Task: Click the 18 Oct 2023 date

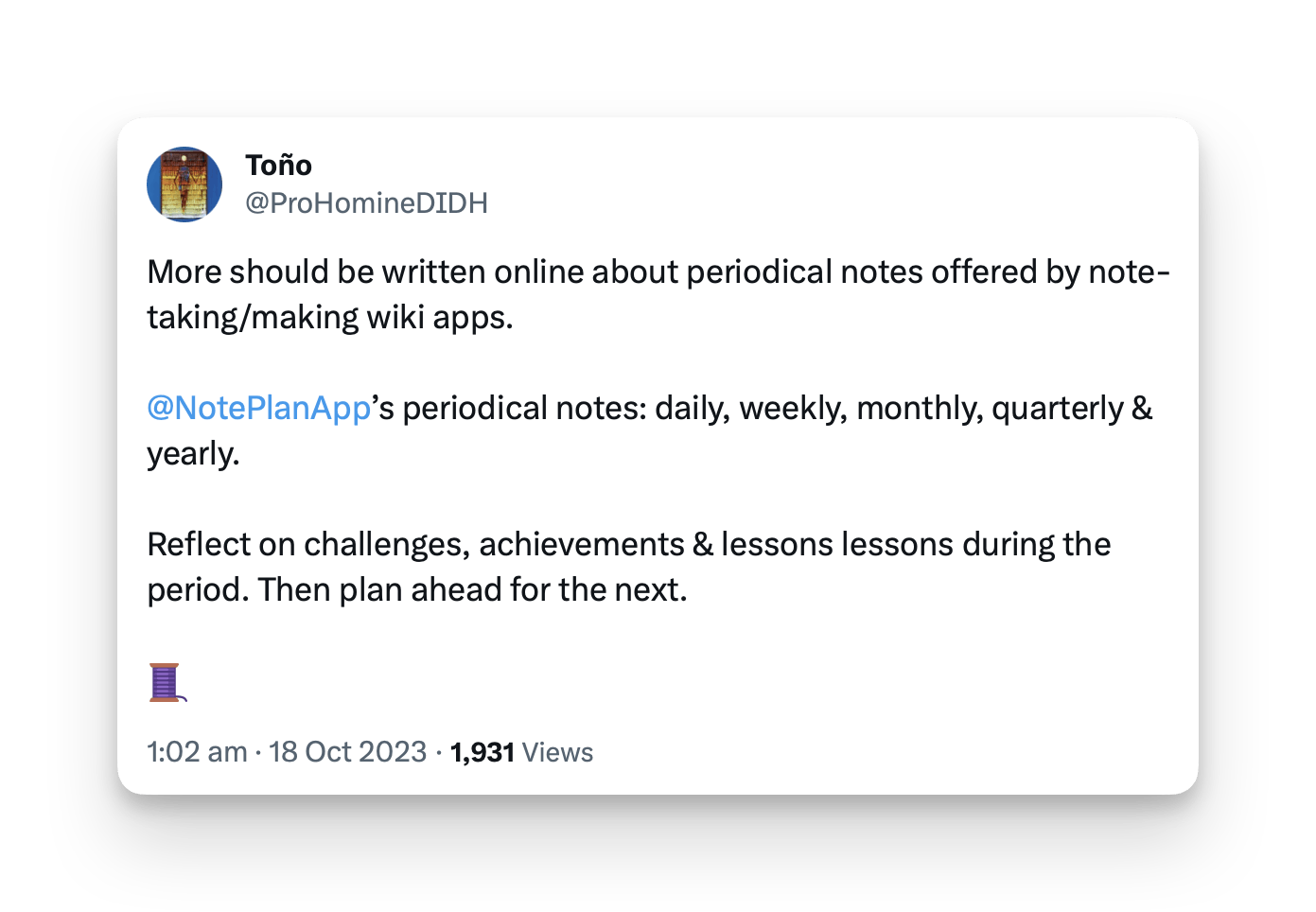Action: [347, 752]
